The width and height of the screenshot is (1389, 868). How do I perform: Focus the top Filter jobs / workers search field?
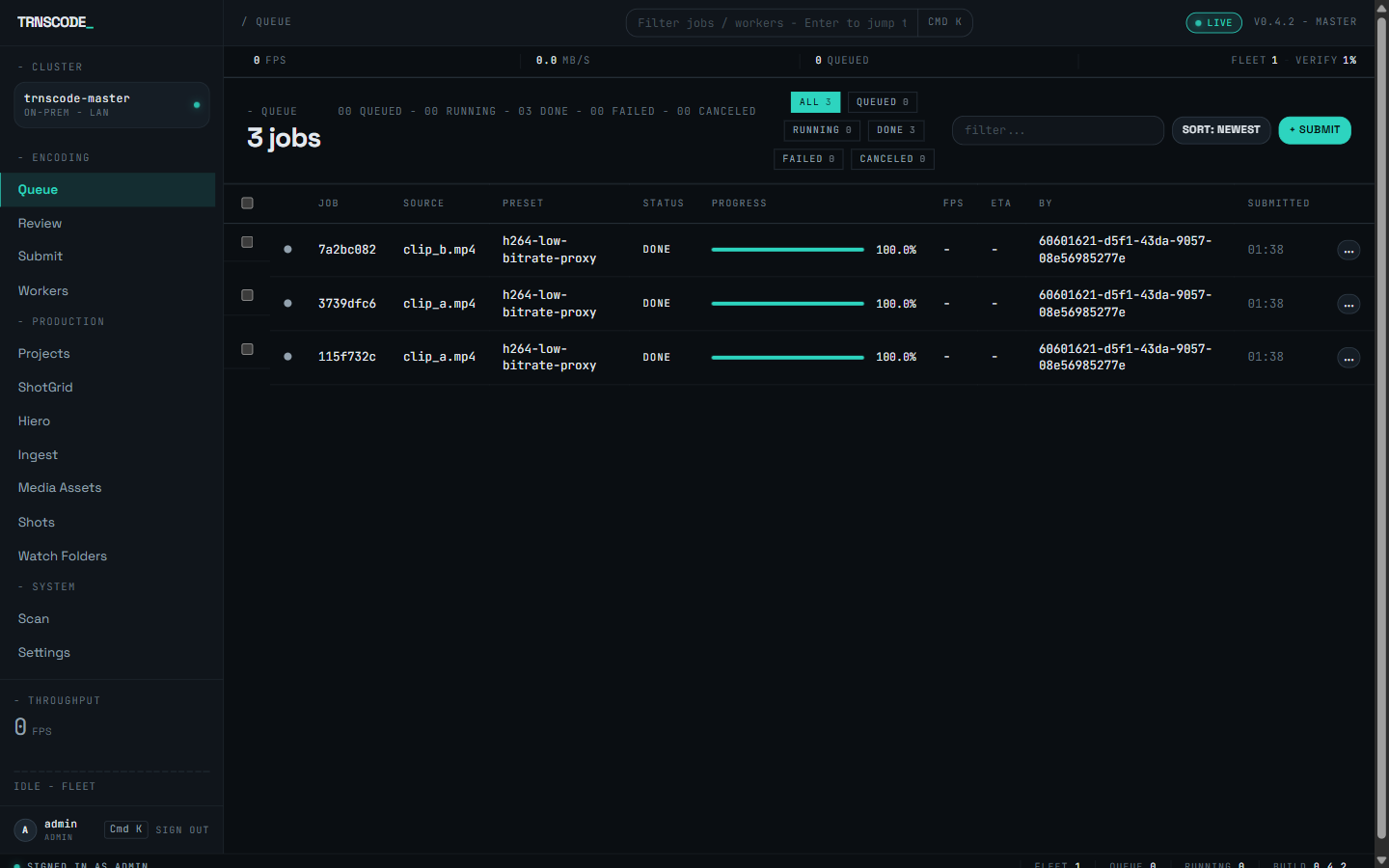pyautogui.click(x=772, y=23)
